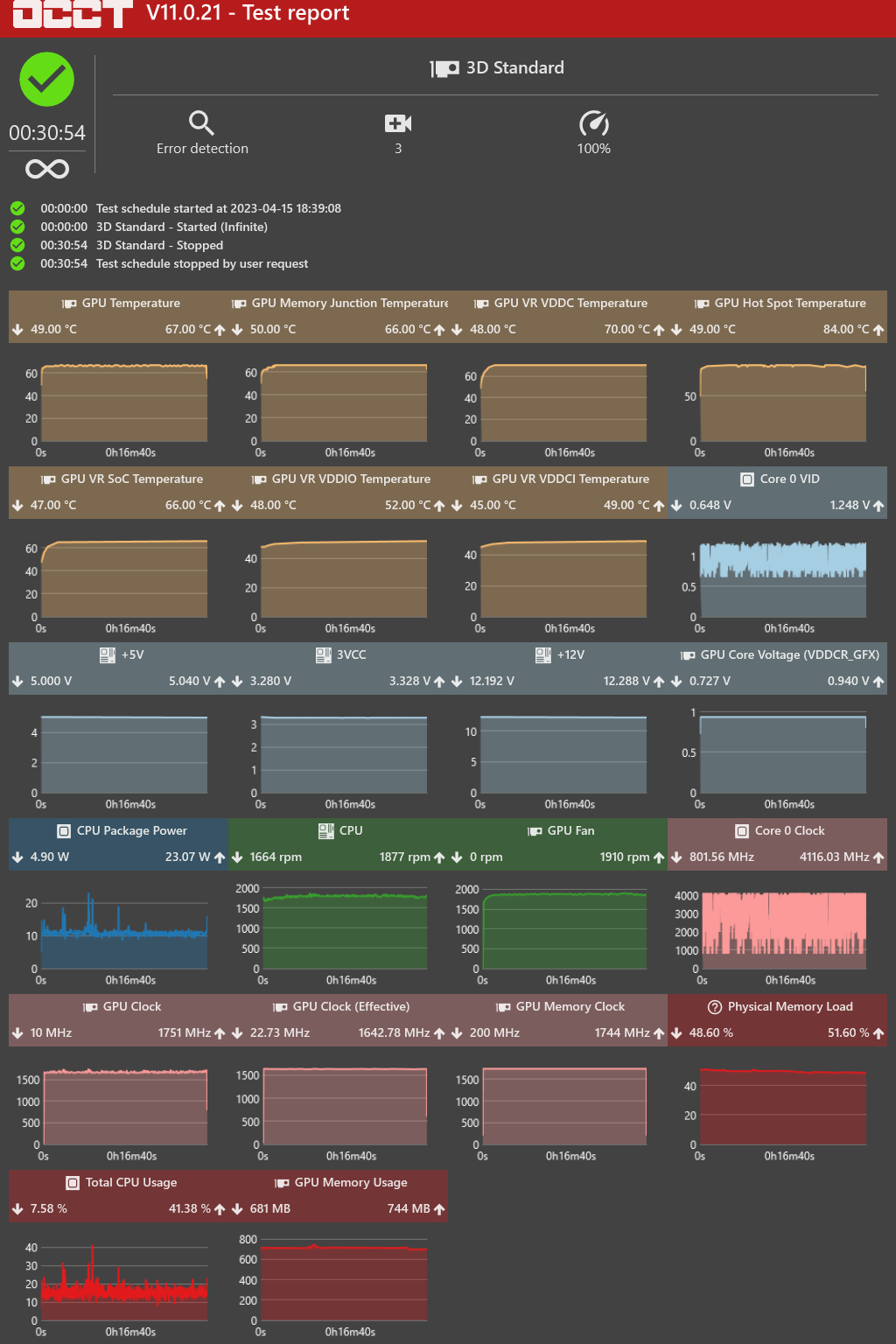Screen dimensions: 896x1344
Task: Click the up arrow by GPU Hot Spot 84.00 °C
Action: [x=878, y=330]
